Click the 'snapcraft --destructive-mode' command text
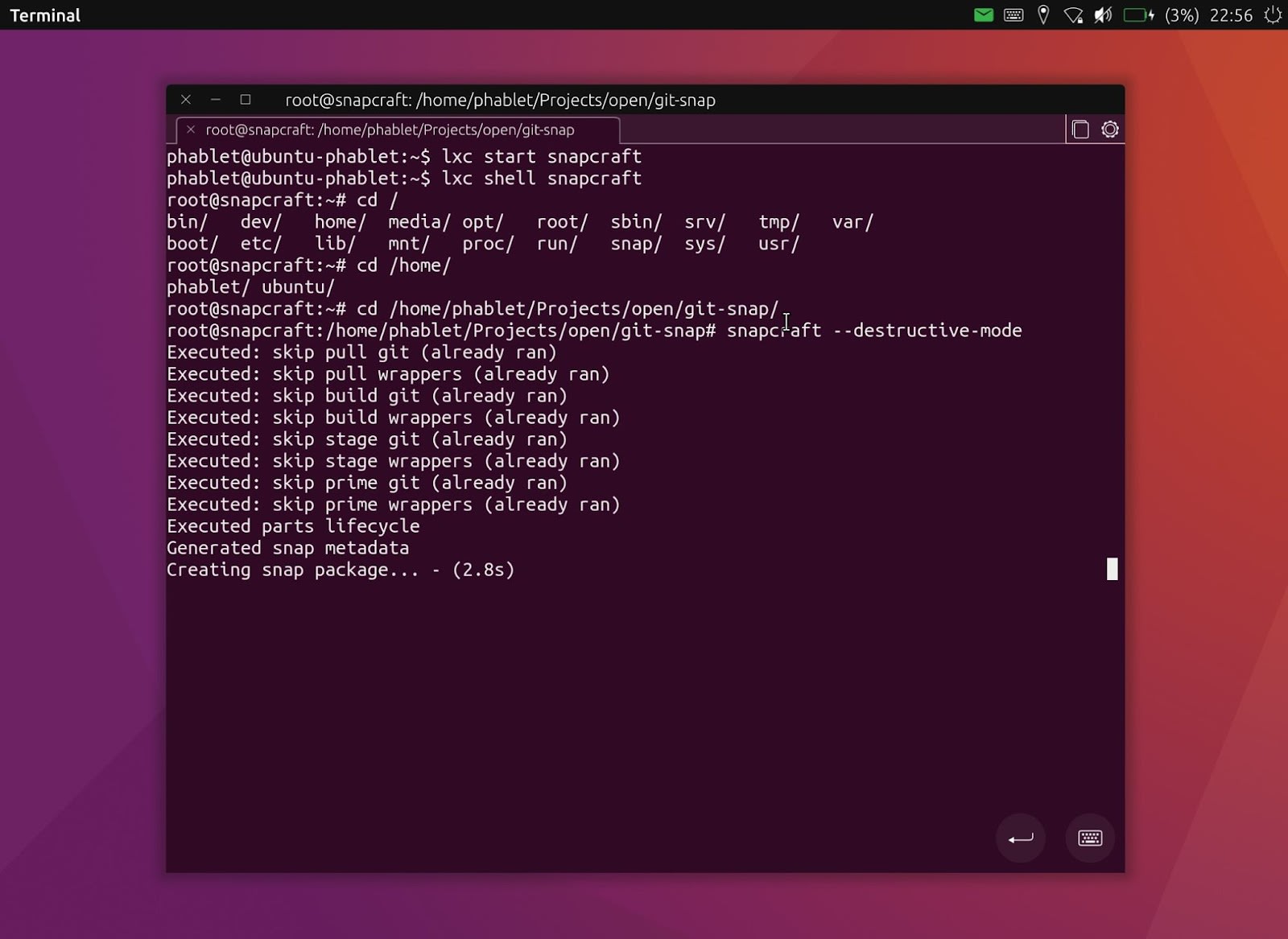 pyautogui.click(x=874, y=330)
